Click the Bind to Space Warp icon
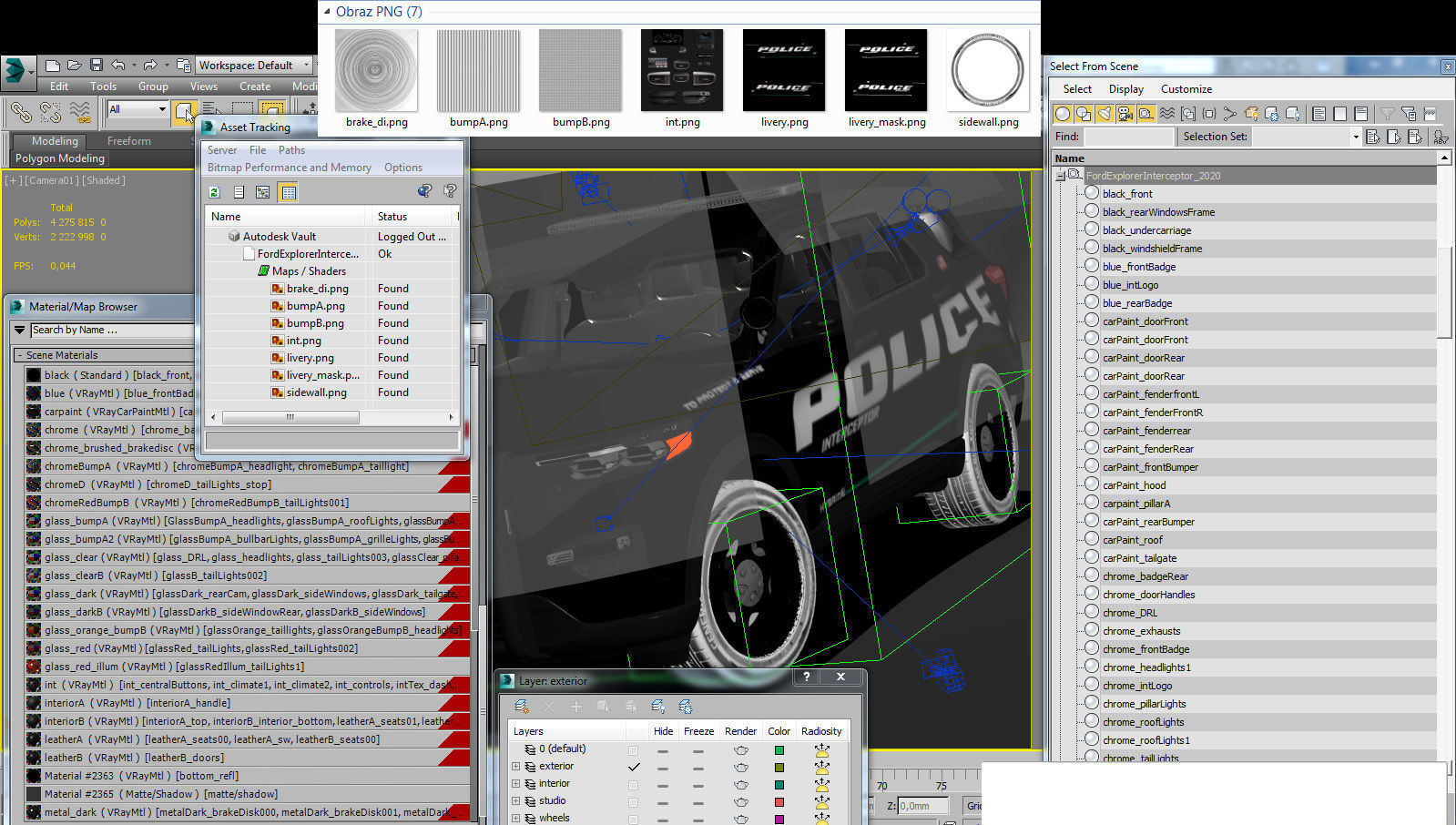1456x825 pixels. (x=81, y=112)
